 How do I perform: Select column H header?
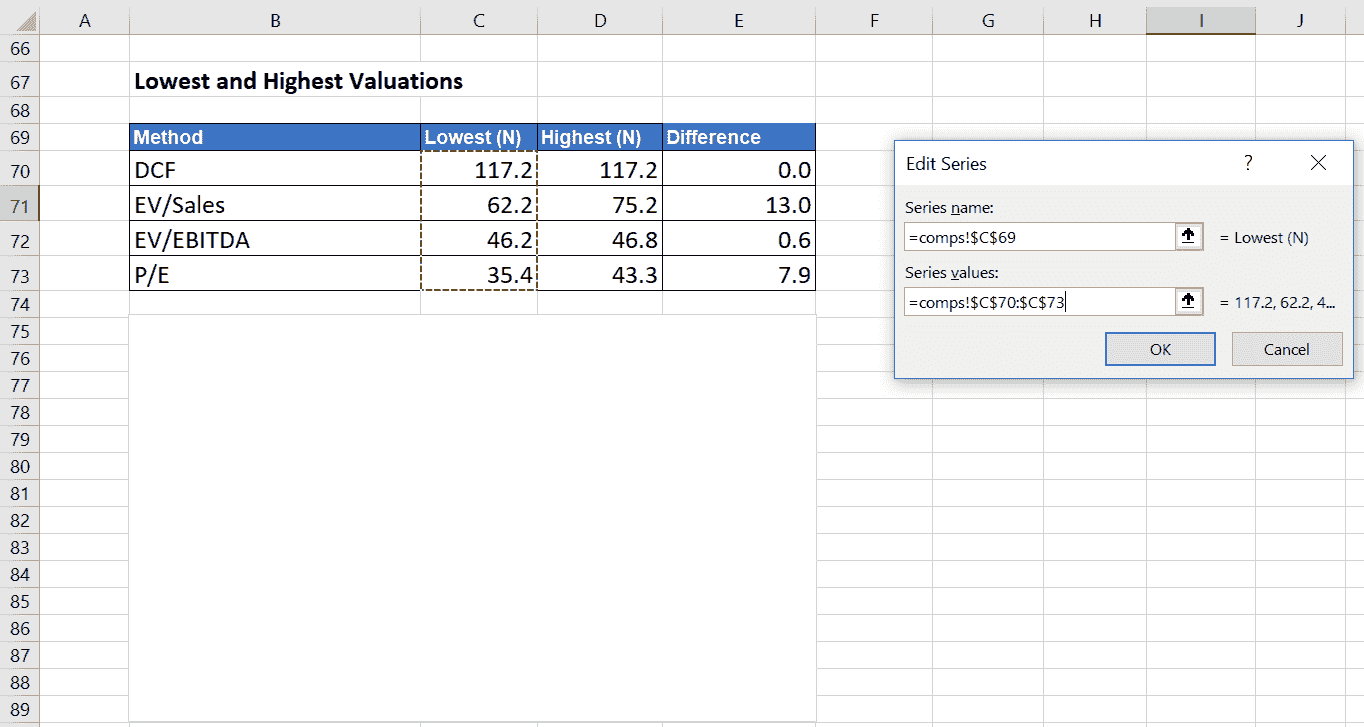coord(1095,19)
